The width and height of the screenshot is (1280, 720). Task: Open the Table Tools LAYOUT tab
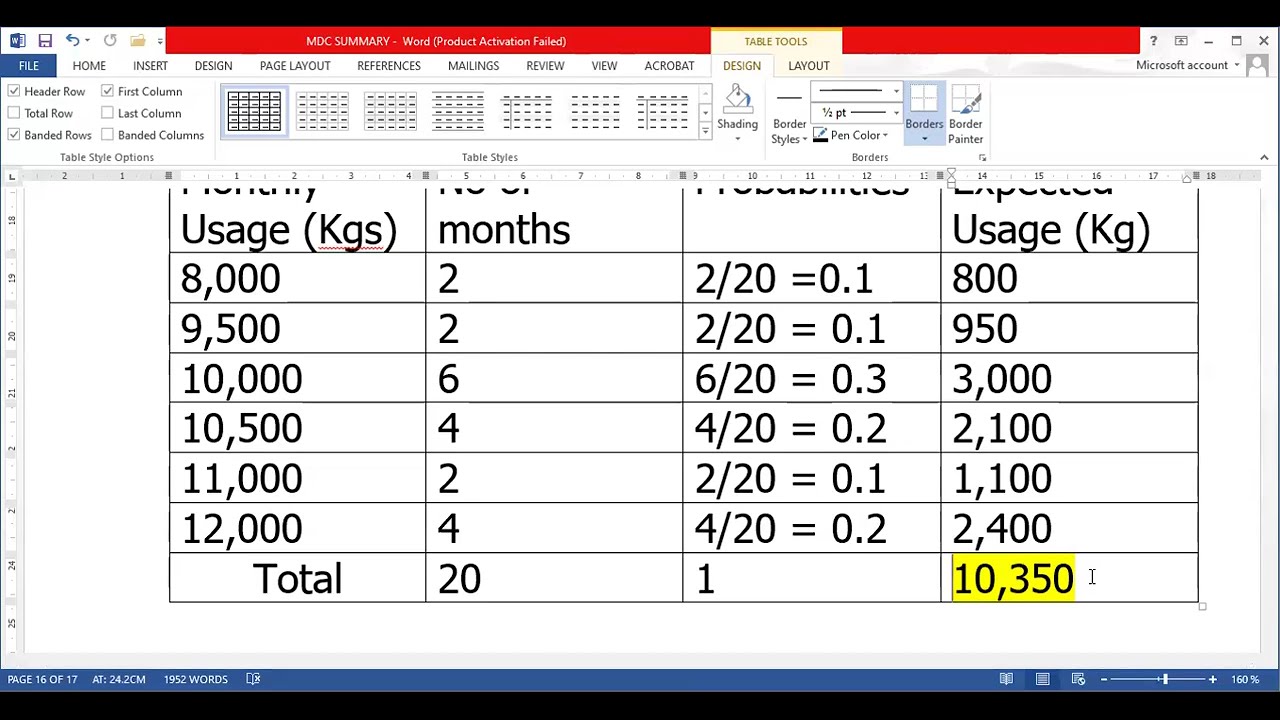(x=808, y=66)
